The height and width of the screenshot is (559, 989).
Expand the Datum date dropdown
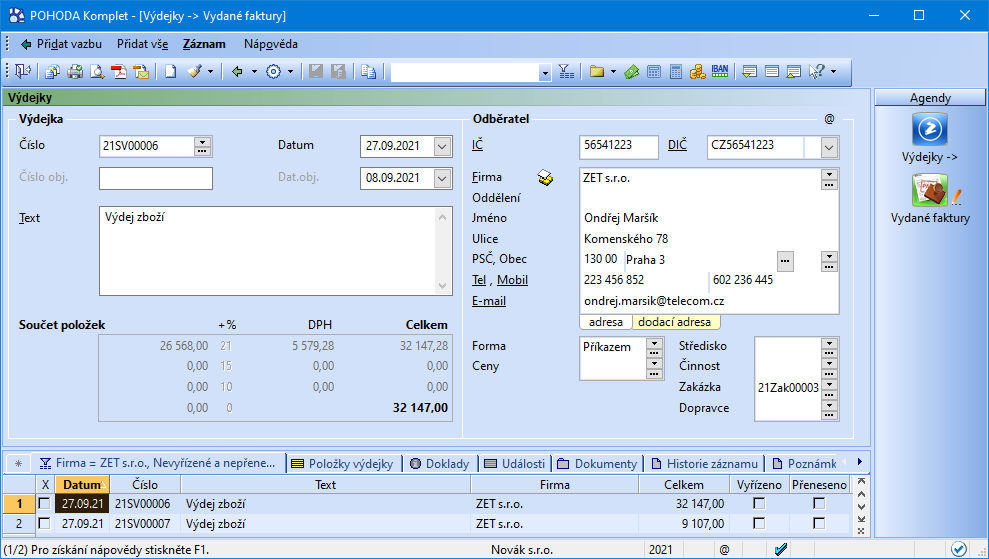pyautogui.click(x=442, y=146)
